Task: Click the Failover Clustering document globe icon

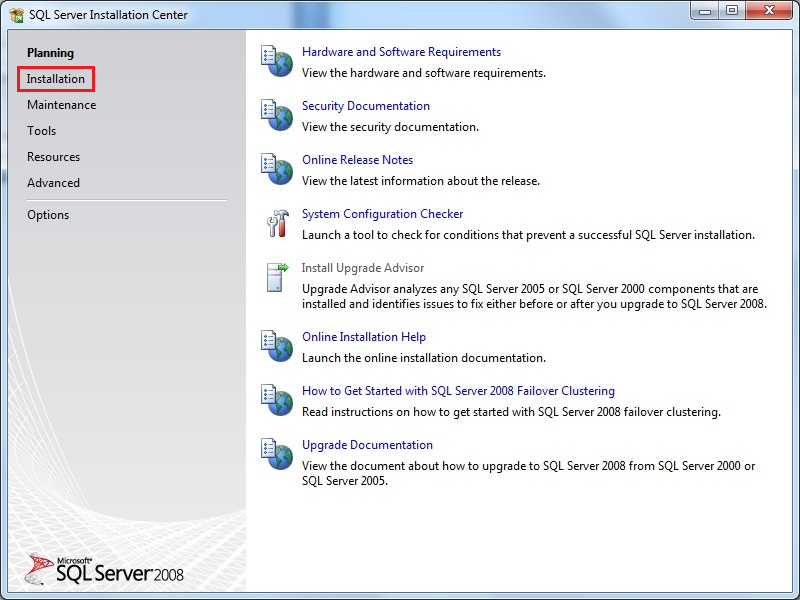Action: click(x=277, y=400)
